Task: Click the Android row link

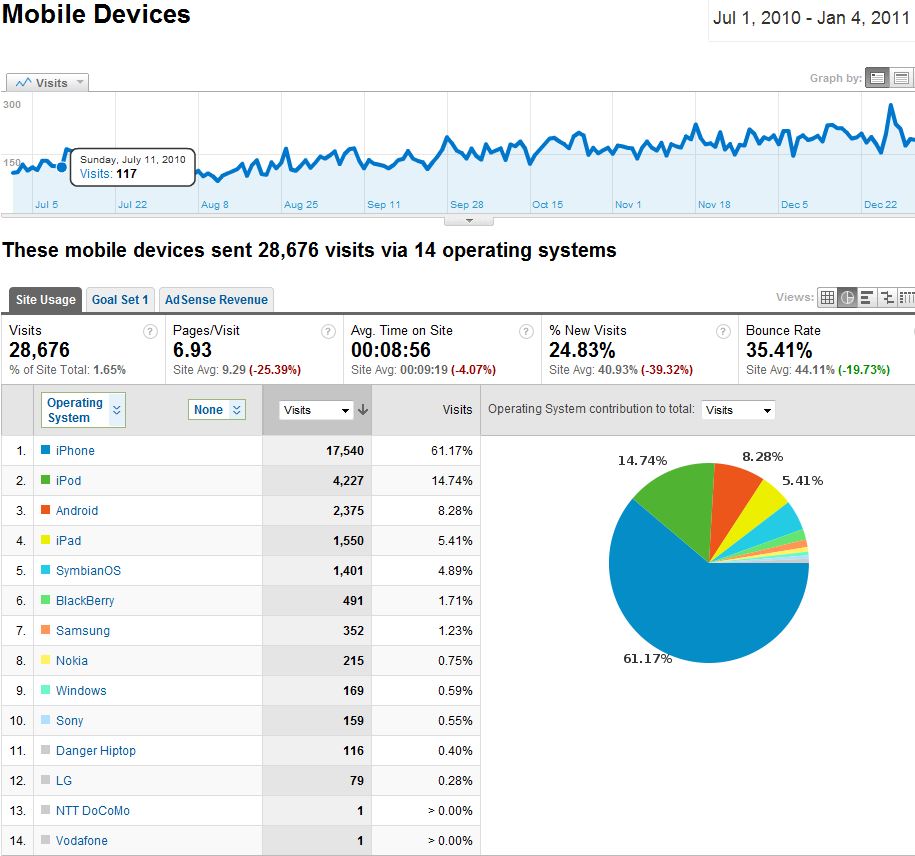Action: [x=77, y=511]
